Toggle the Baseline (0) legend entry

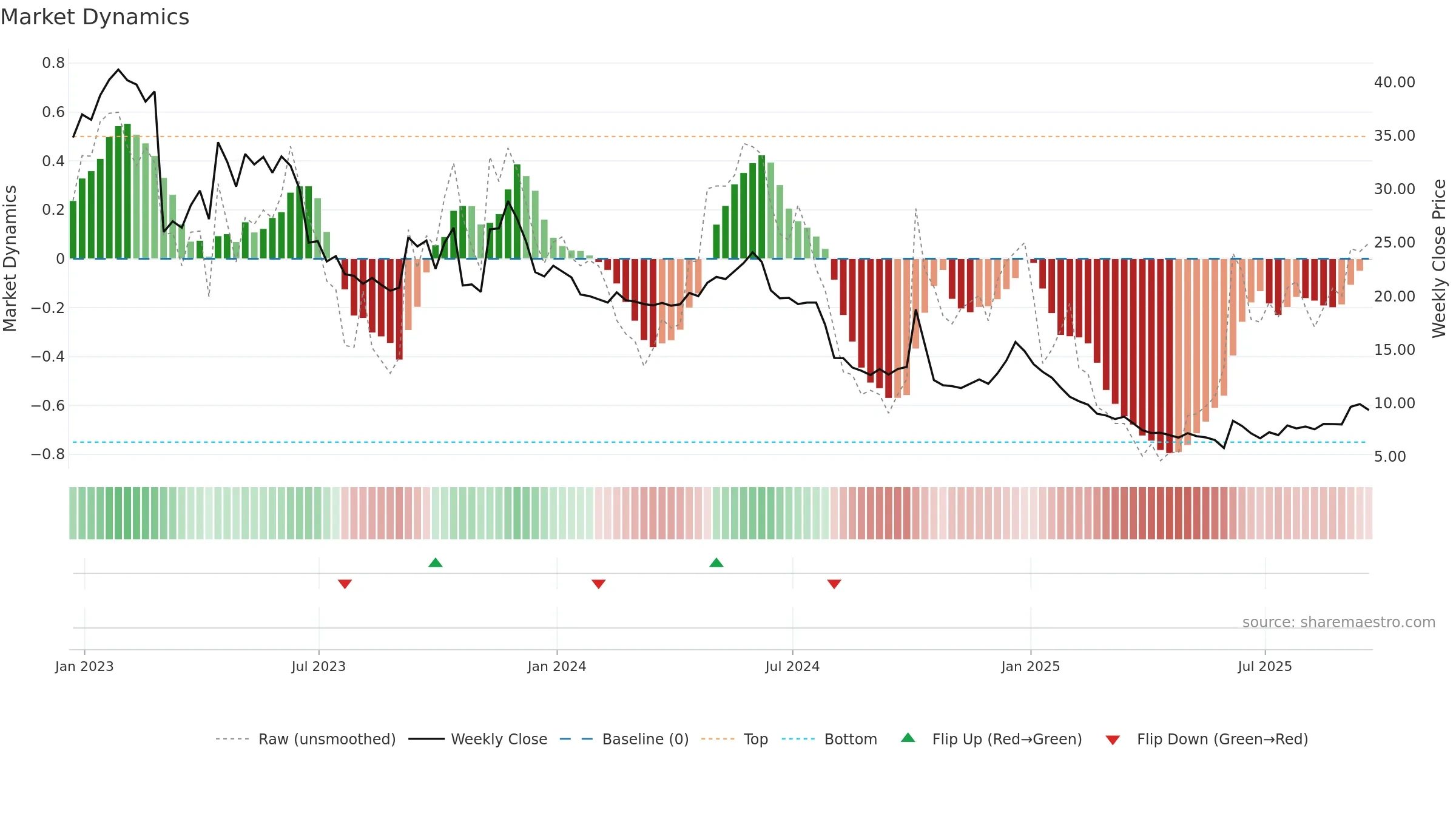pos(624,739)
